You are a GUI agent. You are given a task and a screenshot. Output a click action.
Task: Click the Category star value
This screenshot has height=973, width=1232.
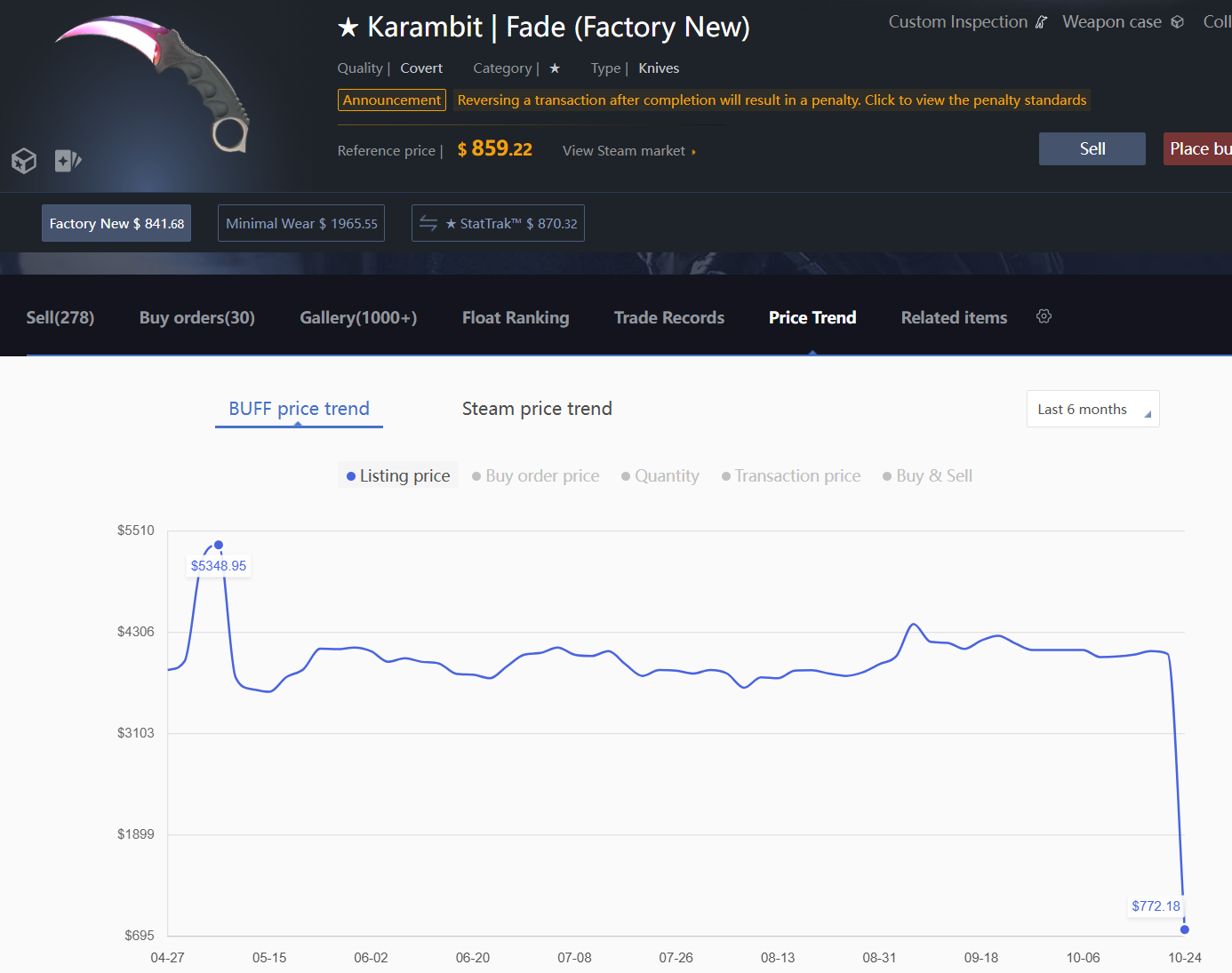point(555,68)
